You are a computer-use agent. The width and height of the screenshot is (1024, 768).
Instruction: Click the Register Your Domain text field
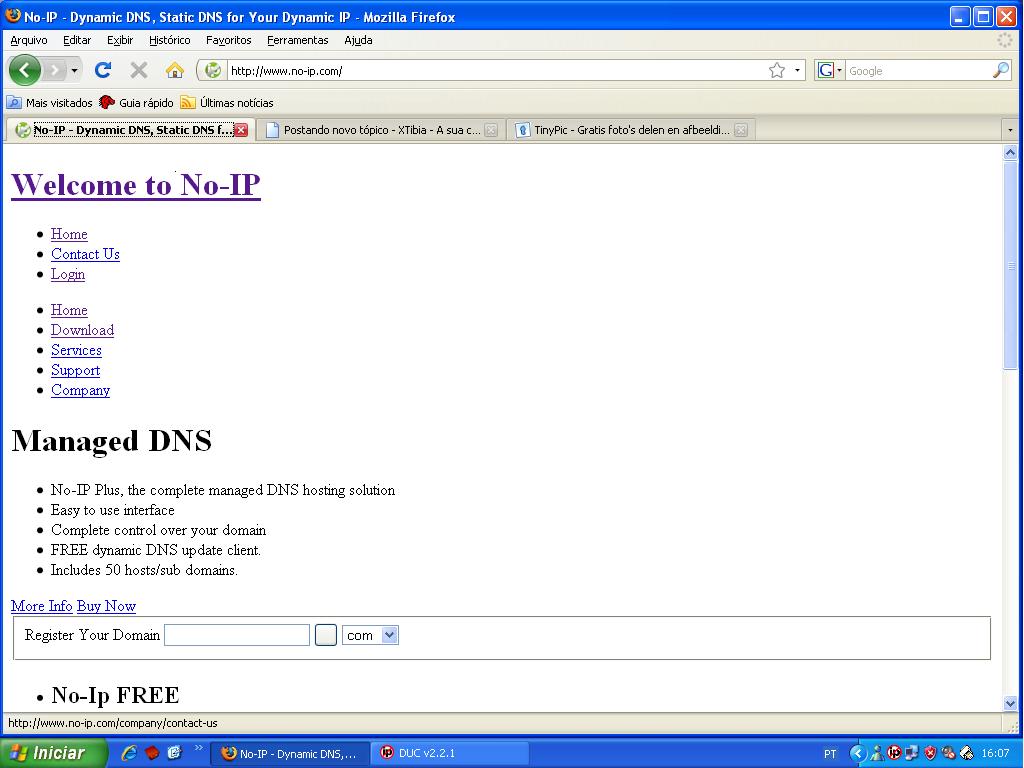tap(237, 635)
